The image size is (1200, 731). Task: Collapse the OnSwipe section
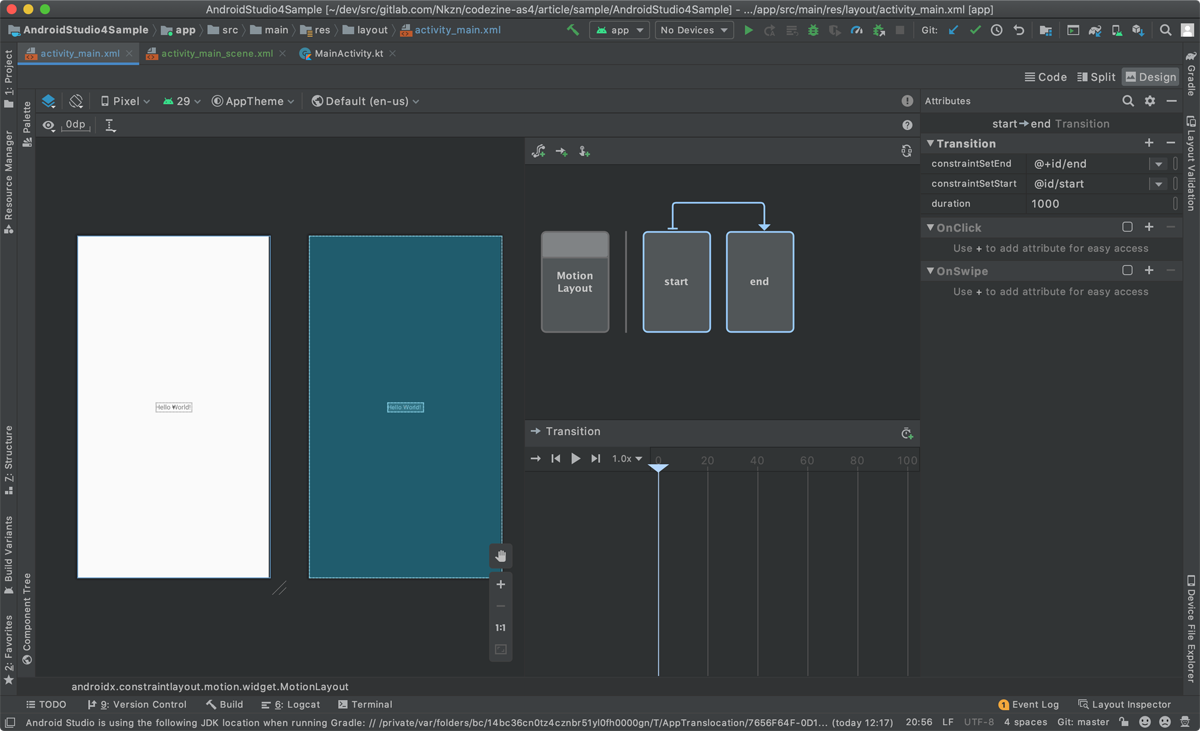(930, 271)
